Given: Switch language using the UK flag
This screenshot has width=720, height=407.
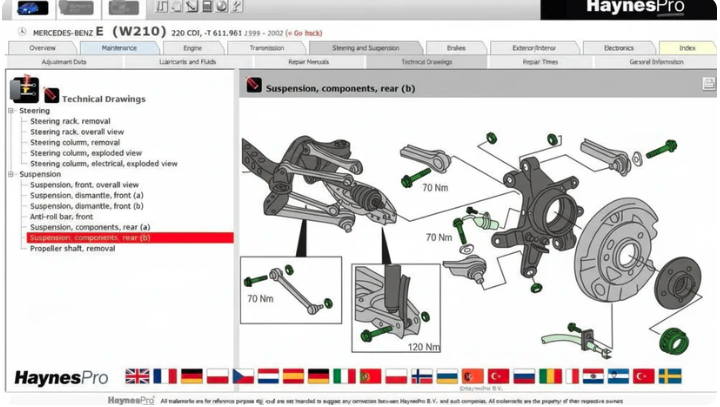Looking at the screenshot, I should pos(137,376).
